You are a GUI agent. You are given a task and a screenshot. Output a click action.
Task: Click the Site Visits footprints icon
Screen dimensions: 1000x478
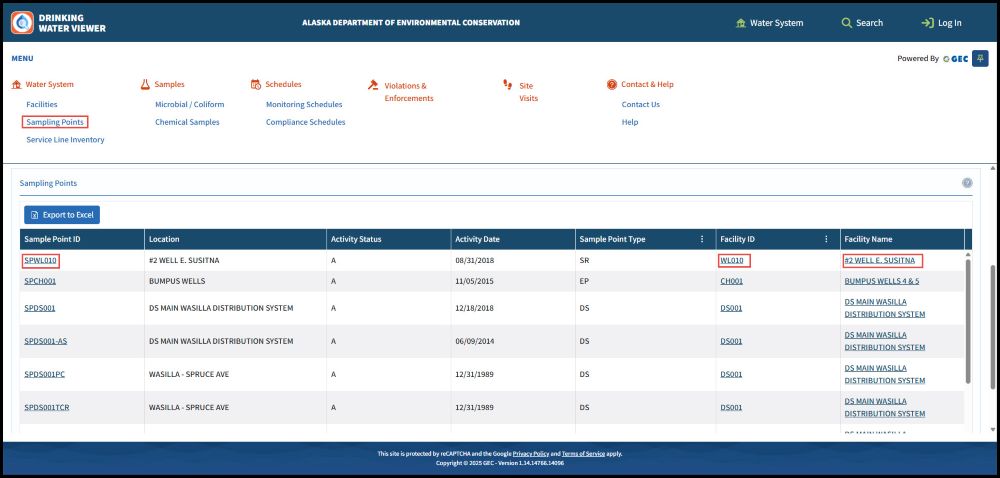click(508, 85)
